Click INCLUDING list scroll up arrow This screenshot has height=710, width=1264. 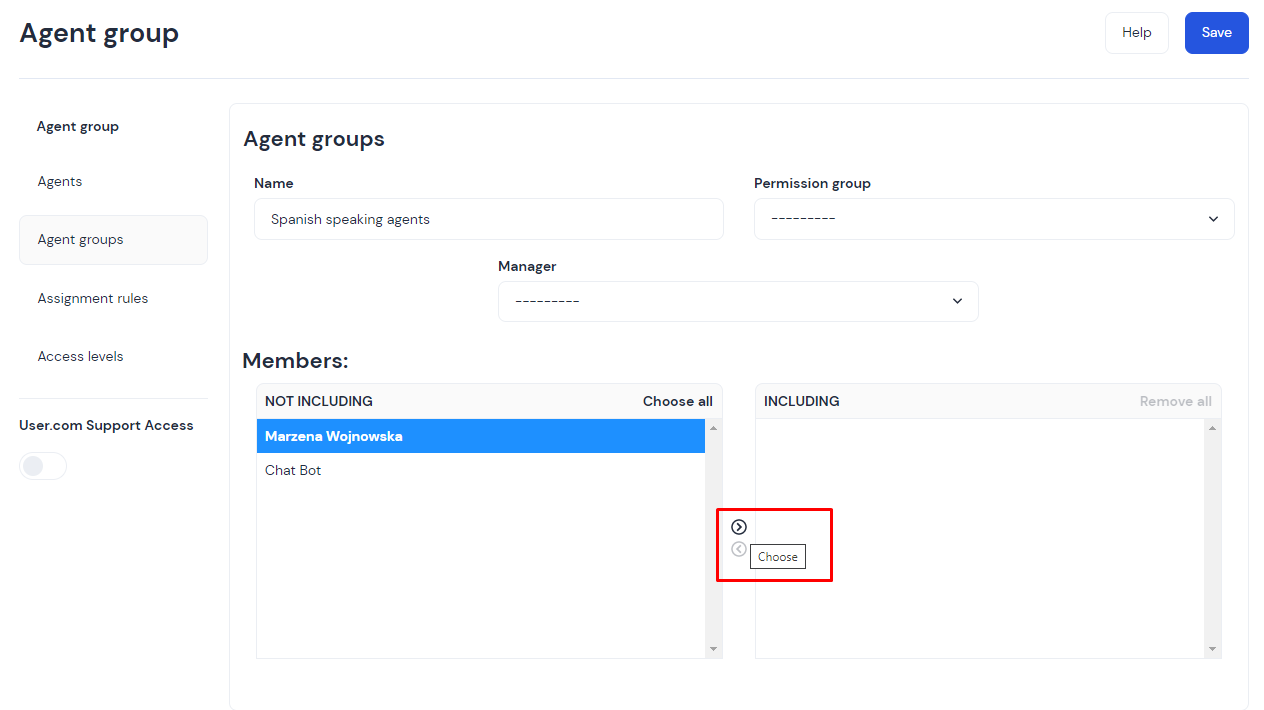(1212, 428)
